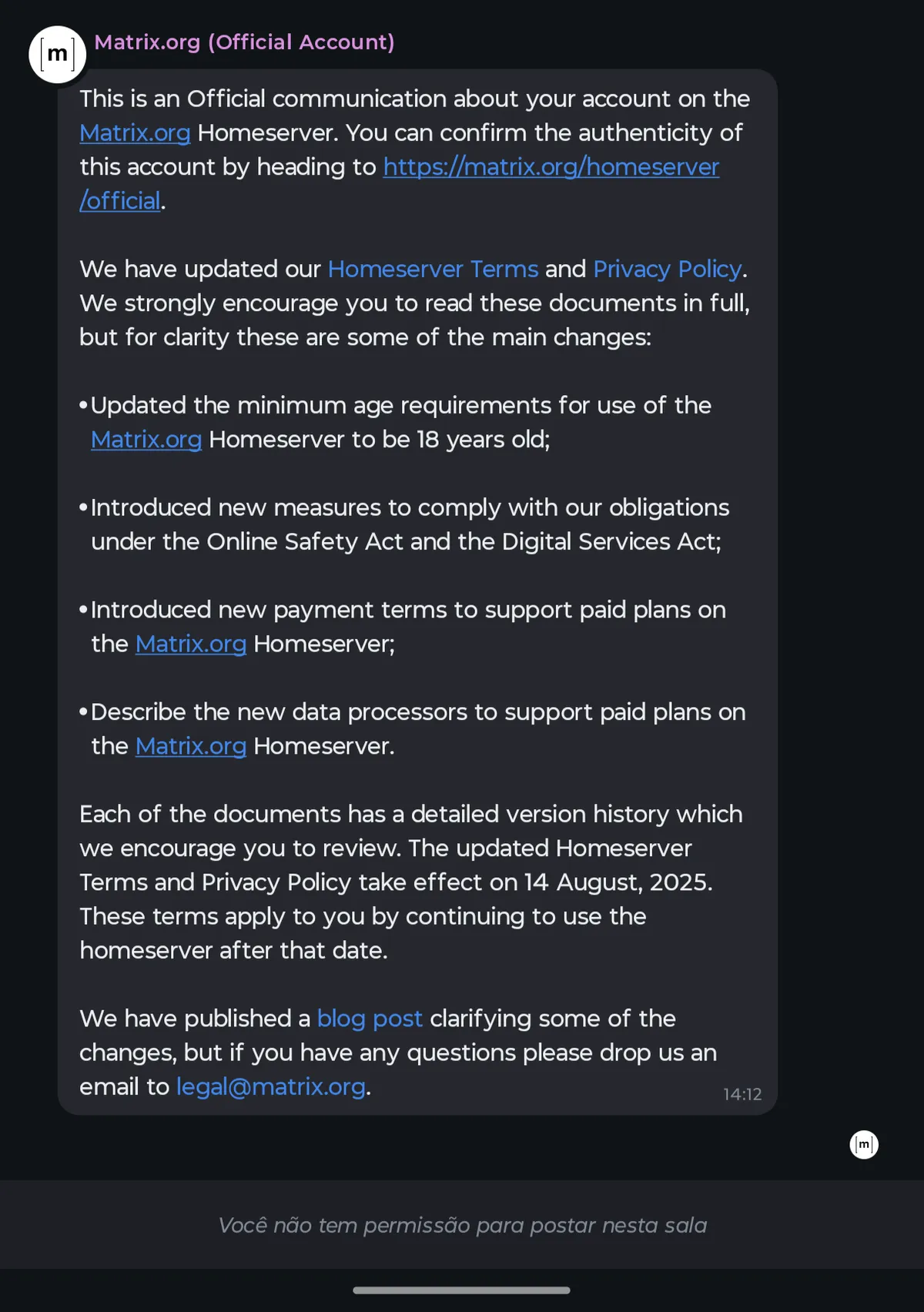The image size is (924, 1312).
Task: Tap the 14:12 message timestamp
Action: click(x=742, y=1094)
